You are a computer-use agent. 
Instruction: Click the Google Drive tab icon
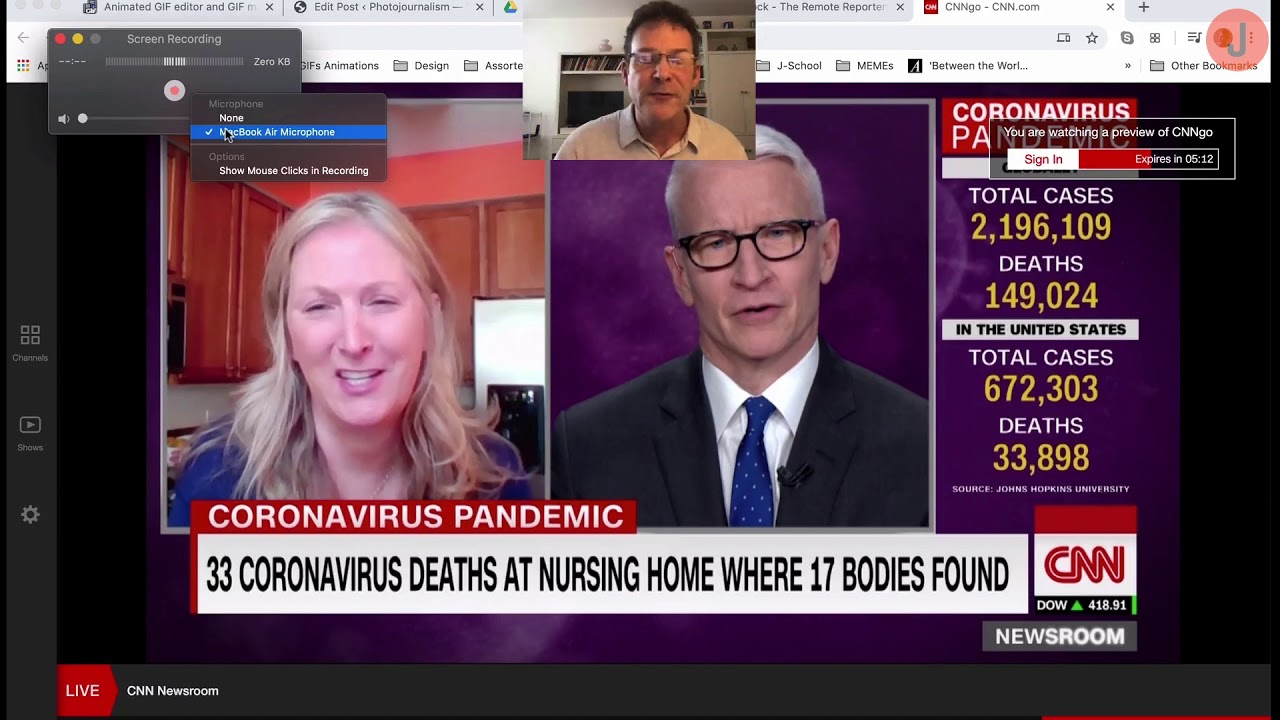pos(510,7)
